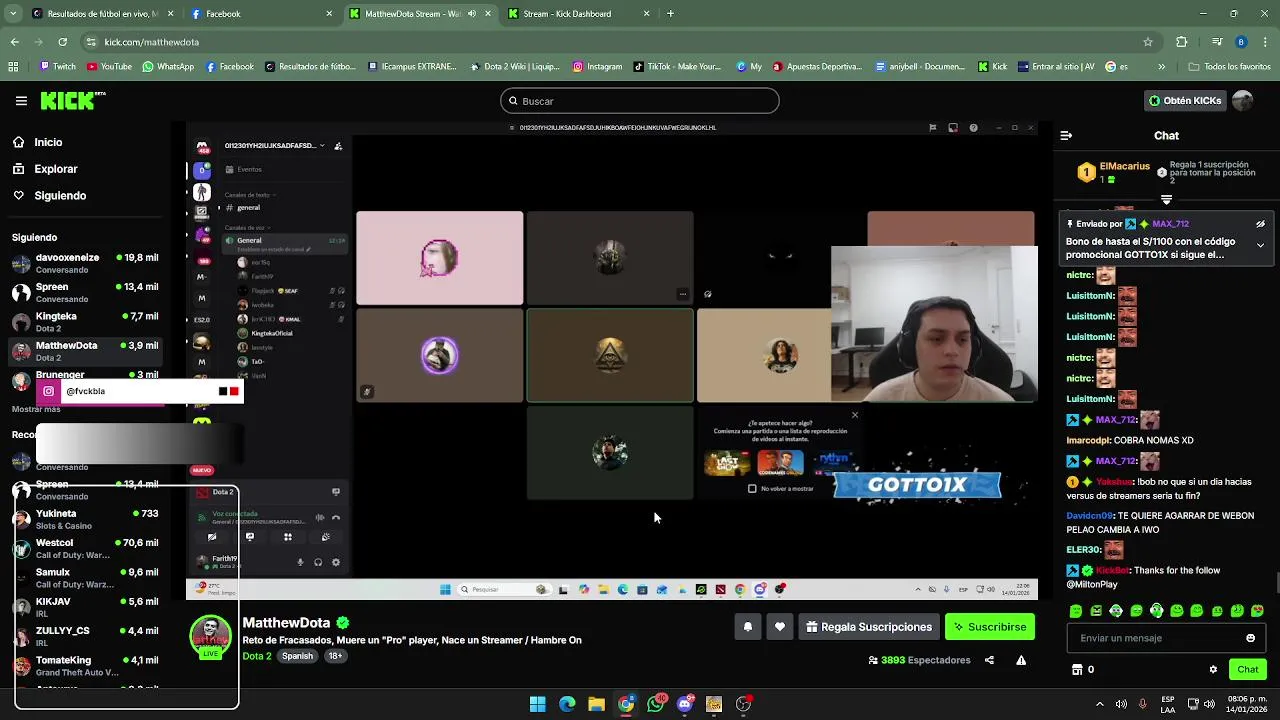Image resolution: width=1280 pixels, height=720 pixels.
Task: Click Mostrar más under followed channels
Action: (36, 409)
